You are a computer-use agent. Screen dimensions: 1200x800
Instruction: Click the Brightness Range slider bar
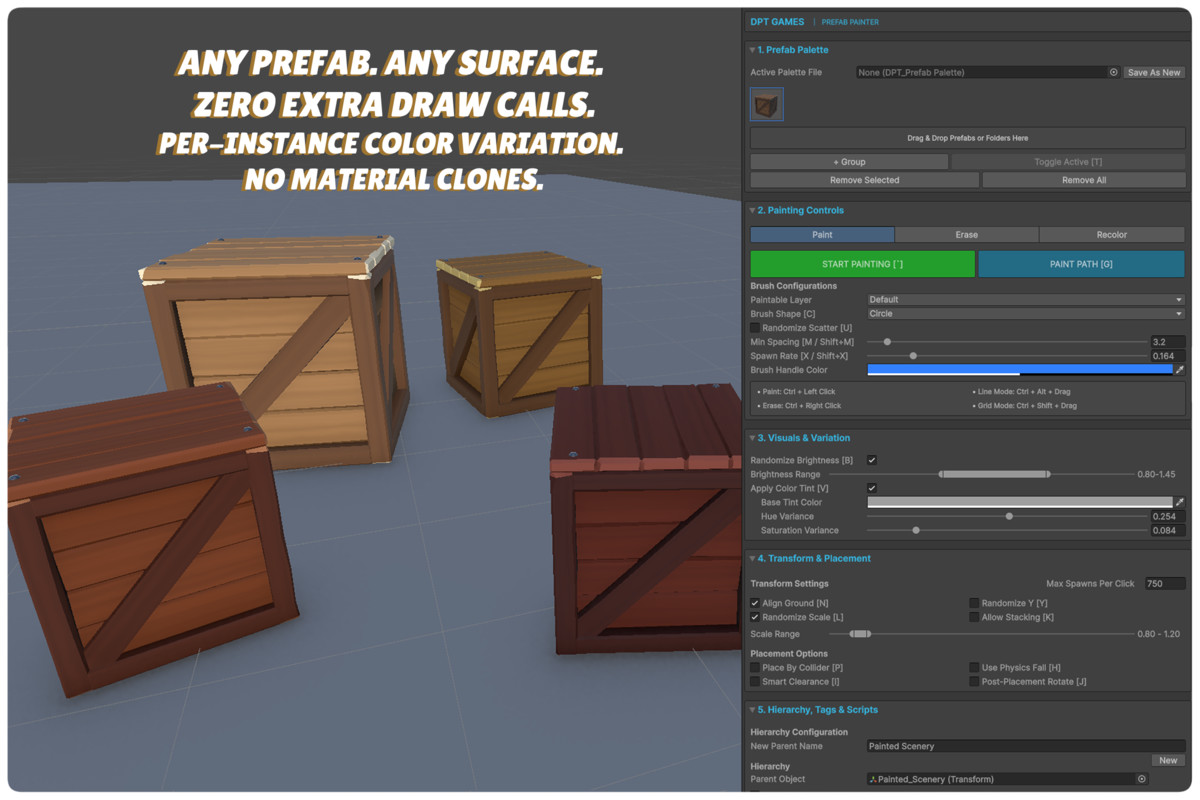click(x=994, y=474)
